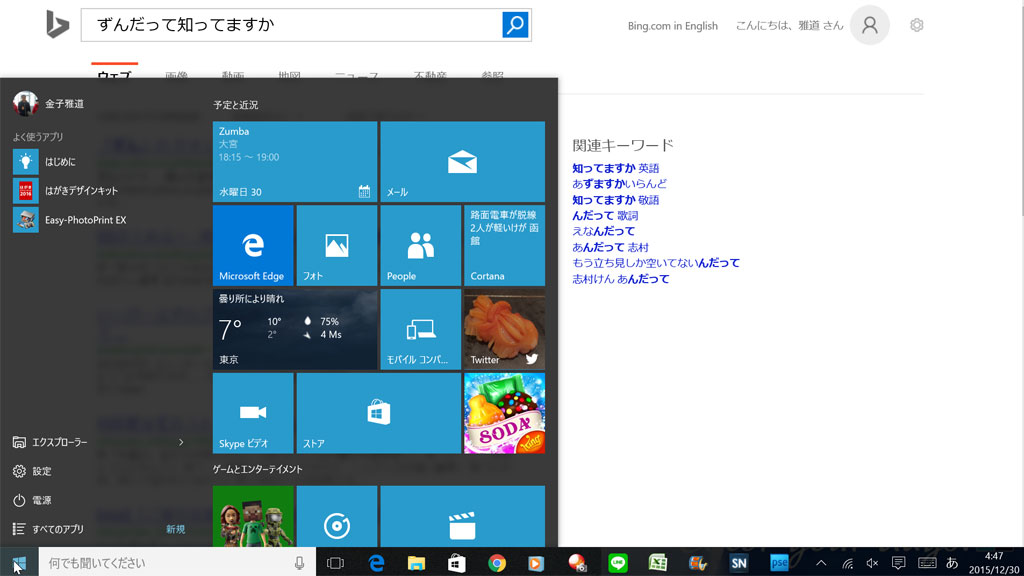Open the Cortana news tile
This screenshot has height=576, width=1024.
pyautogui.click(x=504, y=246)
